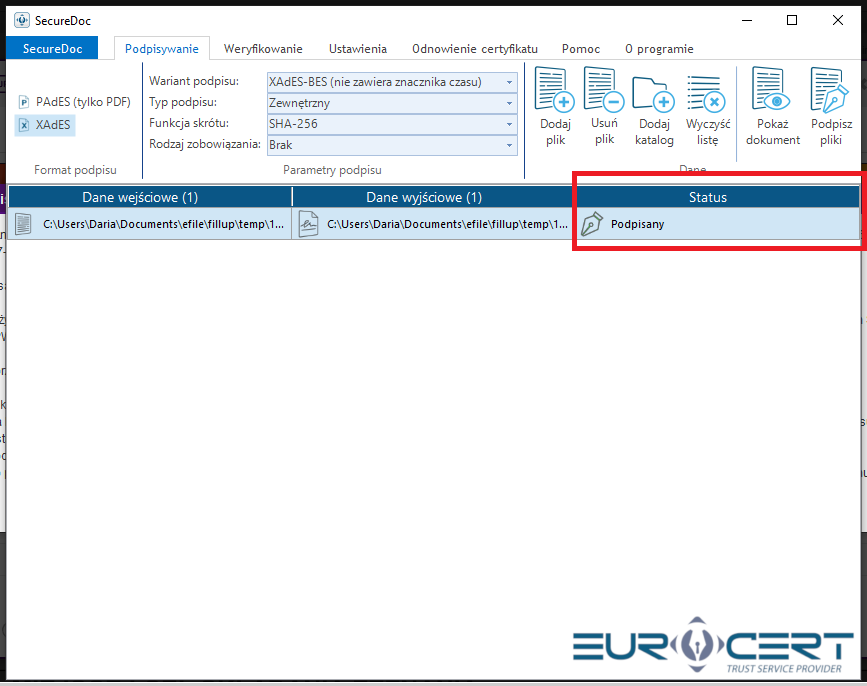Click the Dane wyjściowe (1) column header
Image resolution: width=867 pixels, height=686 pixels.
(432, 197)
